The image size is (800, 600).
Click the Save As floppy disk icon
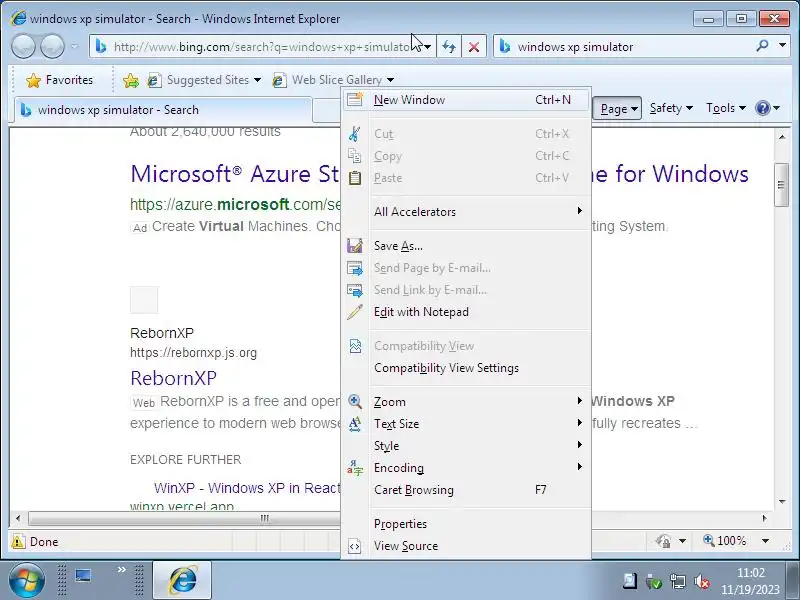[x=355, y=246]
